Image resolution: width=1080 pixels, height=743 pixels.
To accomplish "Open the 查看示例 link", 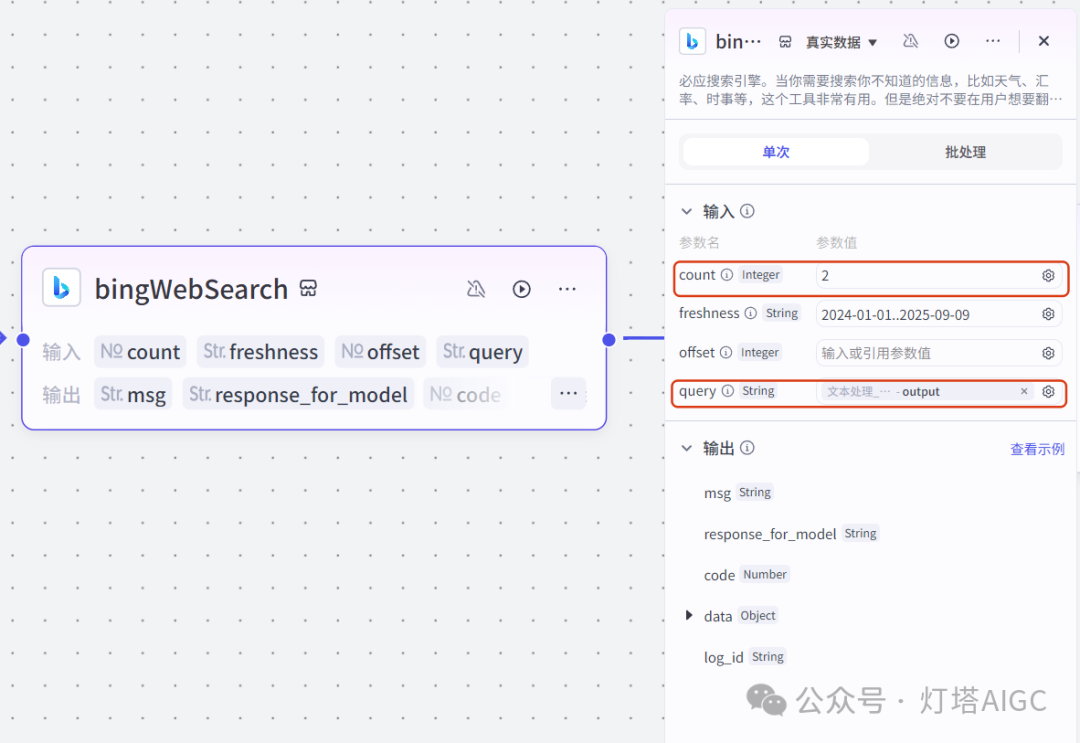I will [x=1037, y=449].
